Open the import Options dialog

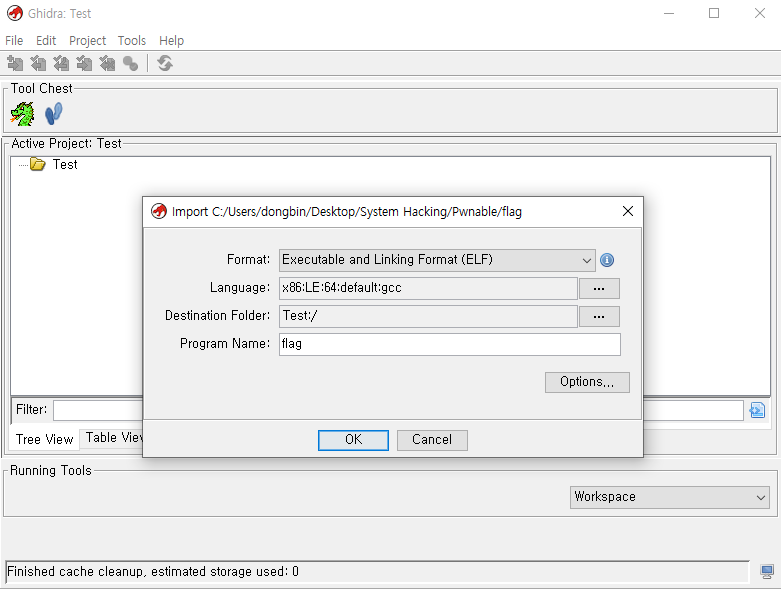(587, 382)
